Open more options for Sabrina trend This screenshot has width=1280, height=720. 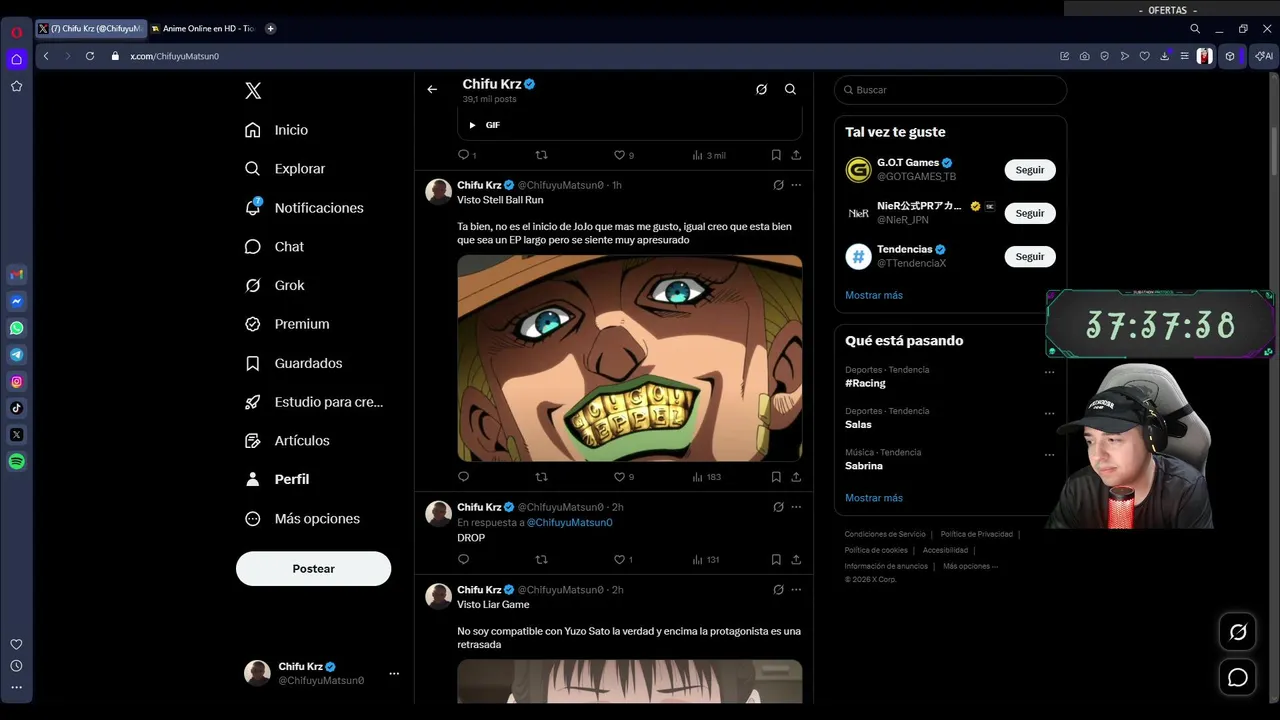(1049, 454)
